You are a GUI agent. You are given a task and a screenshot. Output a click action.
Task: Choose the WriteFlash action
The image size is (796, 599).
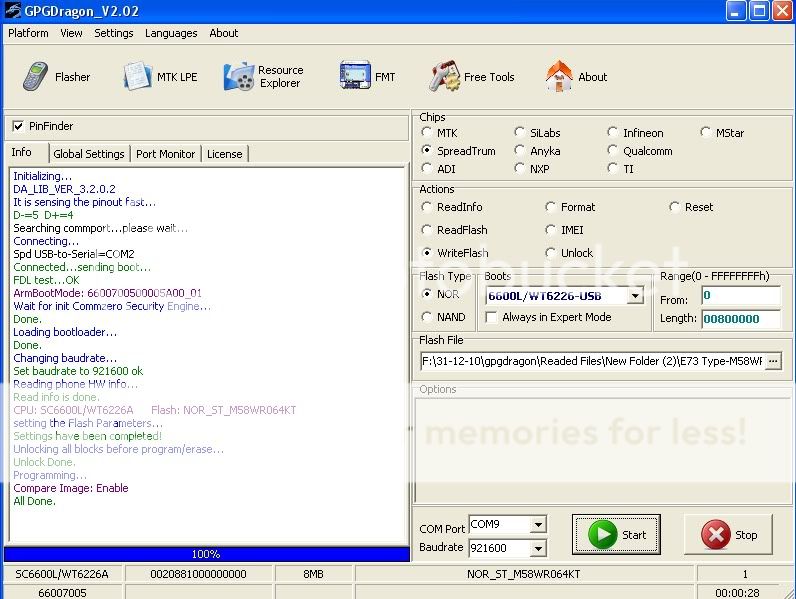[x=426, y=253]
